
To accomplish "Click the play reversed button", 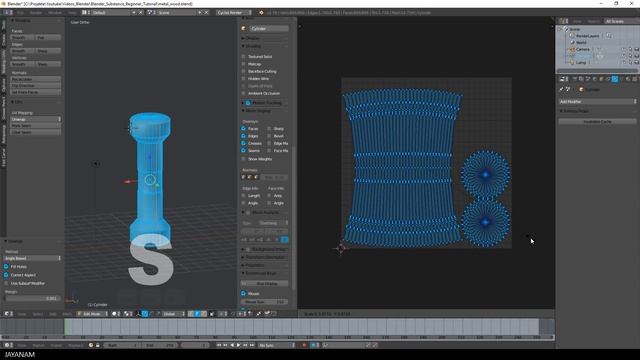I will pos(232,345).
